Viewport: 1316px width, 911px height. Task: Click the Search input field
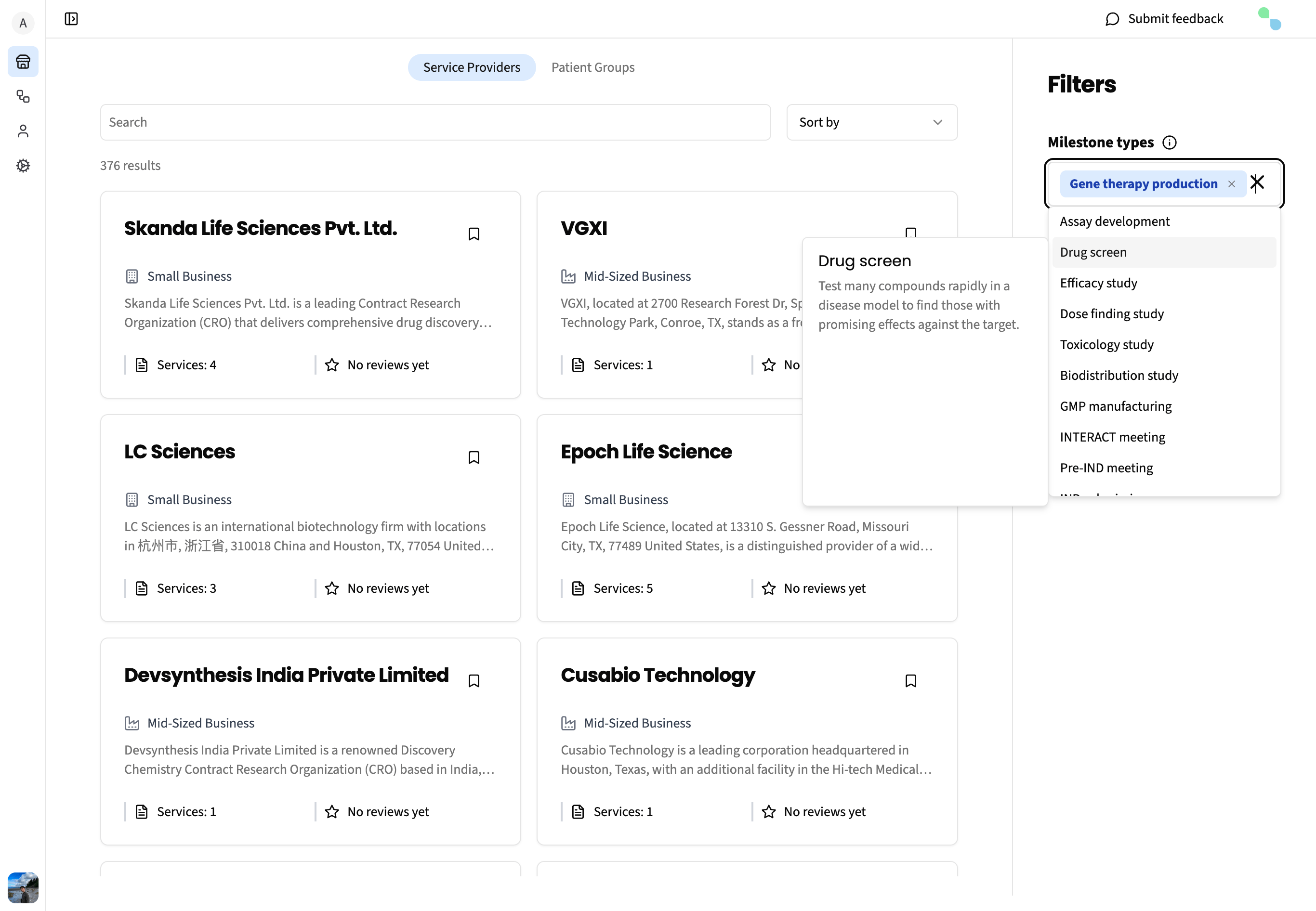tap(435, 122)
